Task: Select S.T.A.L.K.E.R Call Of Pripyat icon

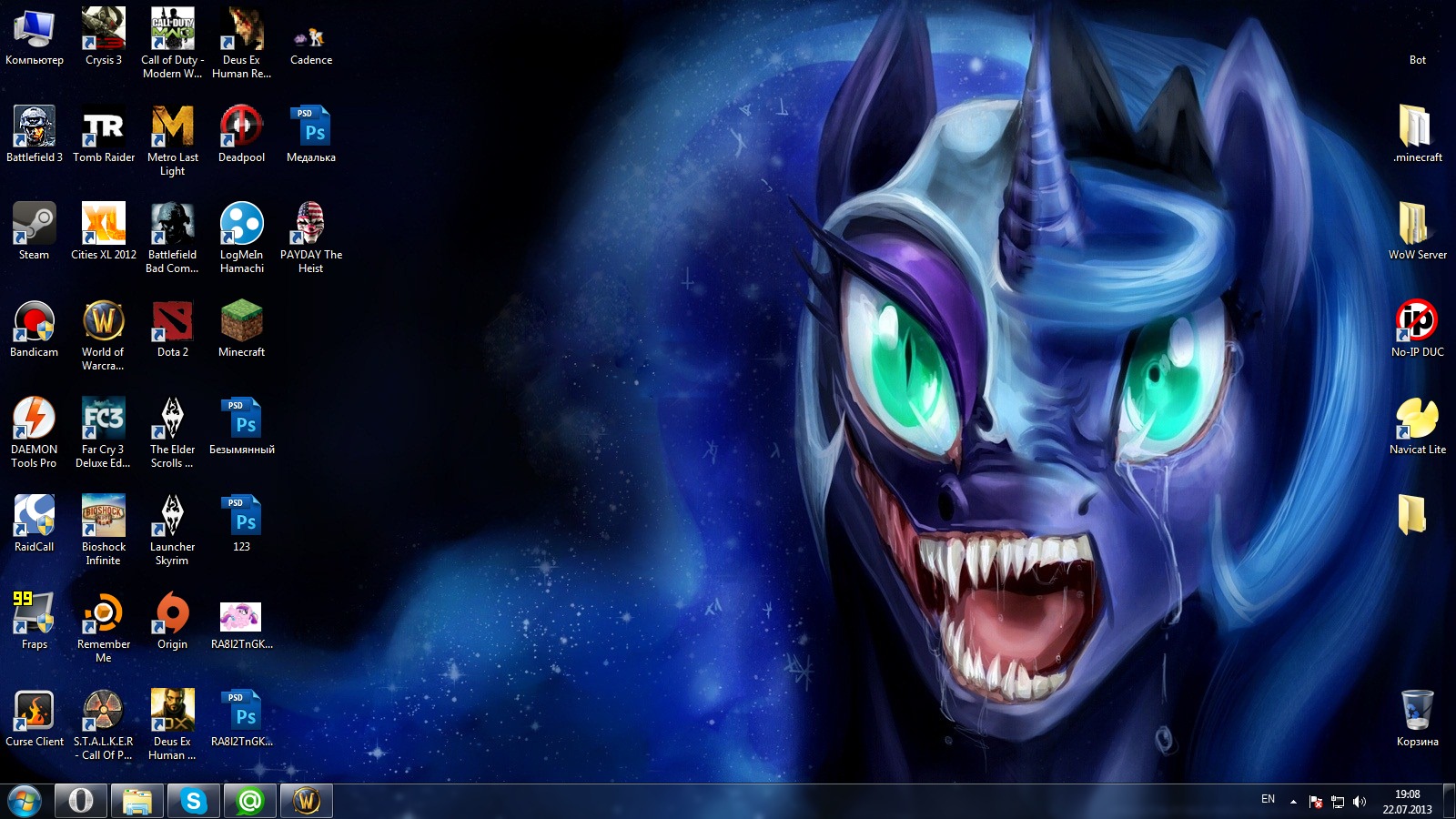Action: [104, 725]
